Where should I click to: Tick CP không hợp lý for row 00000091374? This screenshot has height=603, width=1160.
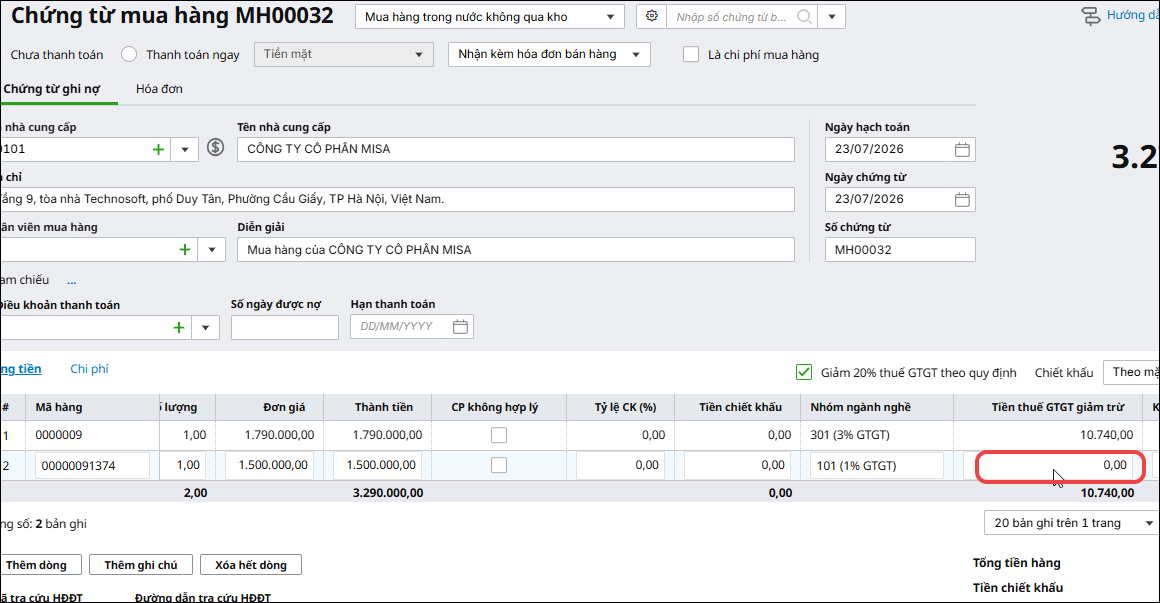pos(499,465)
